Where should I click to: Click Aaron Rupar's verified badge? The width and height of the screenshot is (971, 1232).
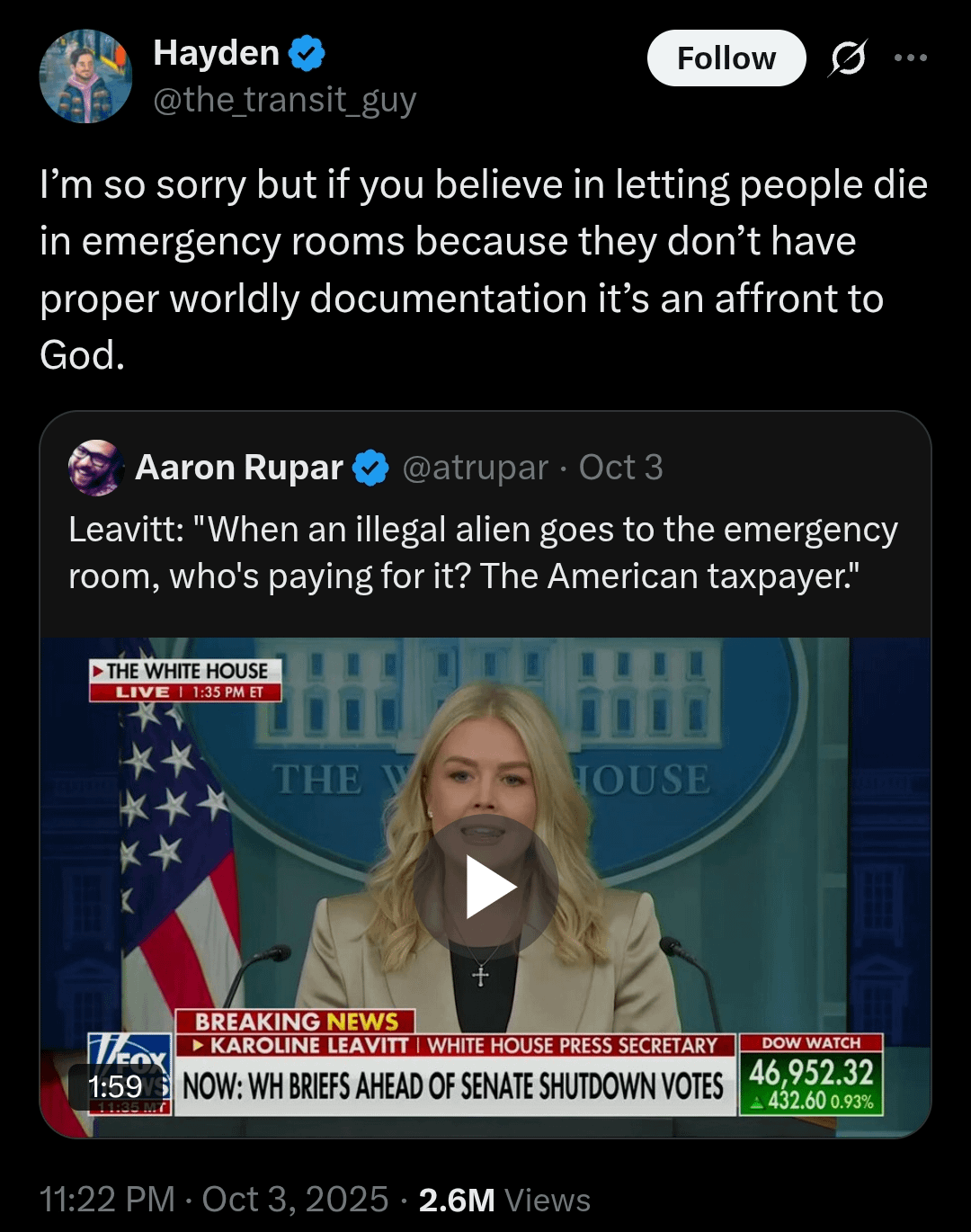tap(370, 468)
